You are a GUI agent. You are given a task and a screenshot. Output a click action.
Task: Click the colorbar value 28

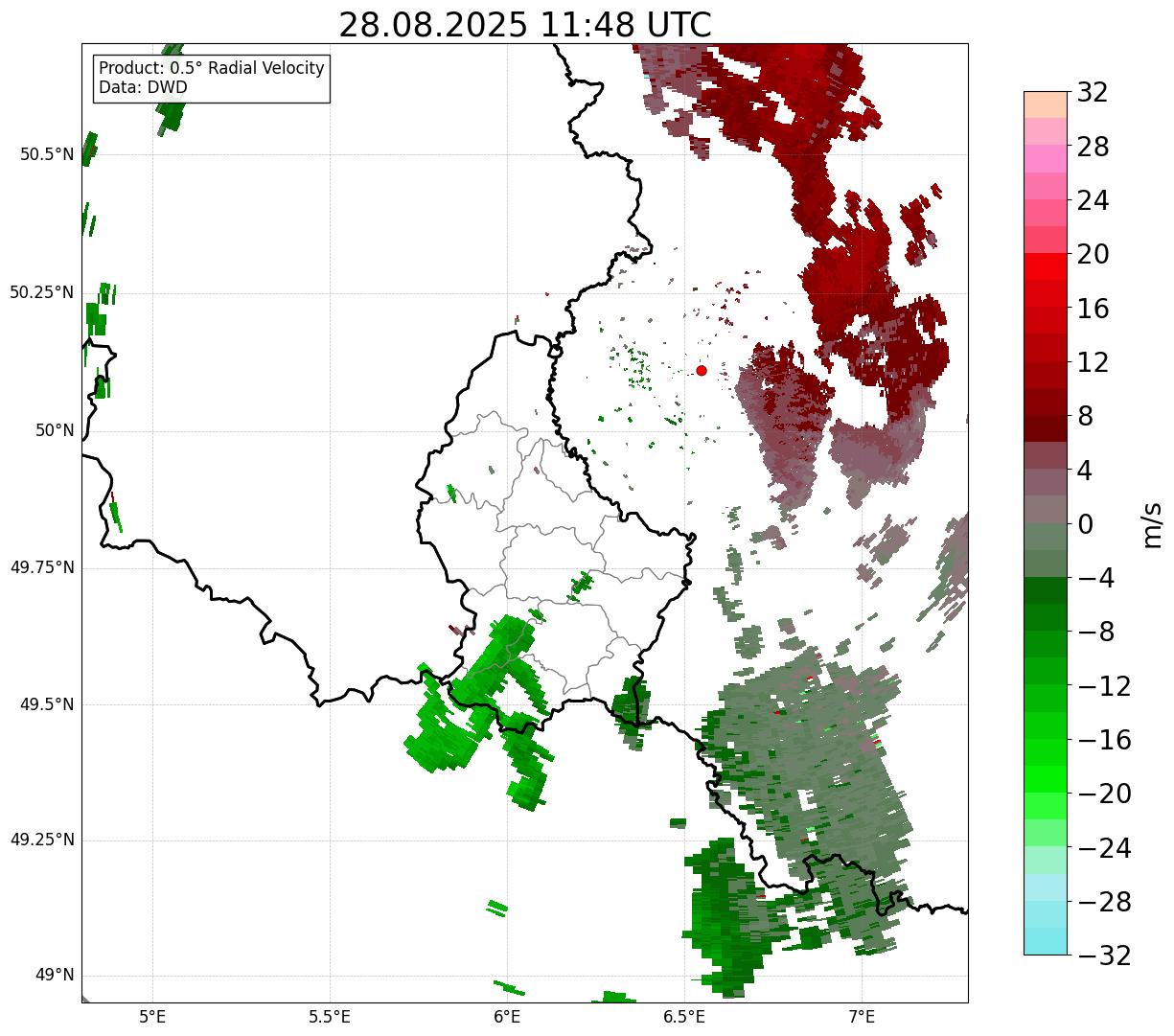pos(1093,147)
